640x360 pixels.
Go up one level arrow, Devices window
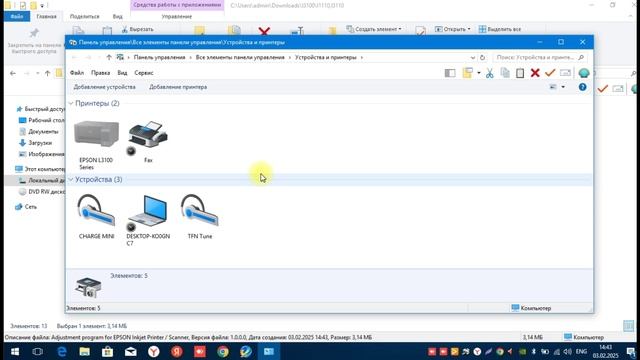pyautogui.click(x=109, y=58)
